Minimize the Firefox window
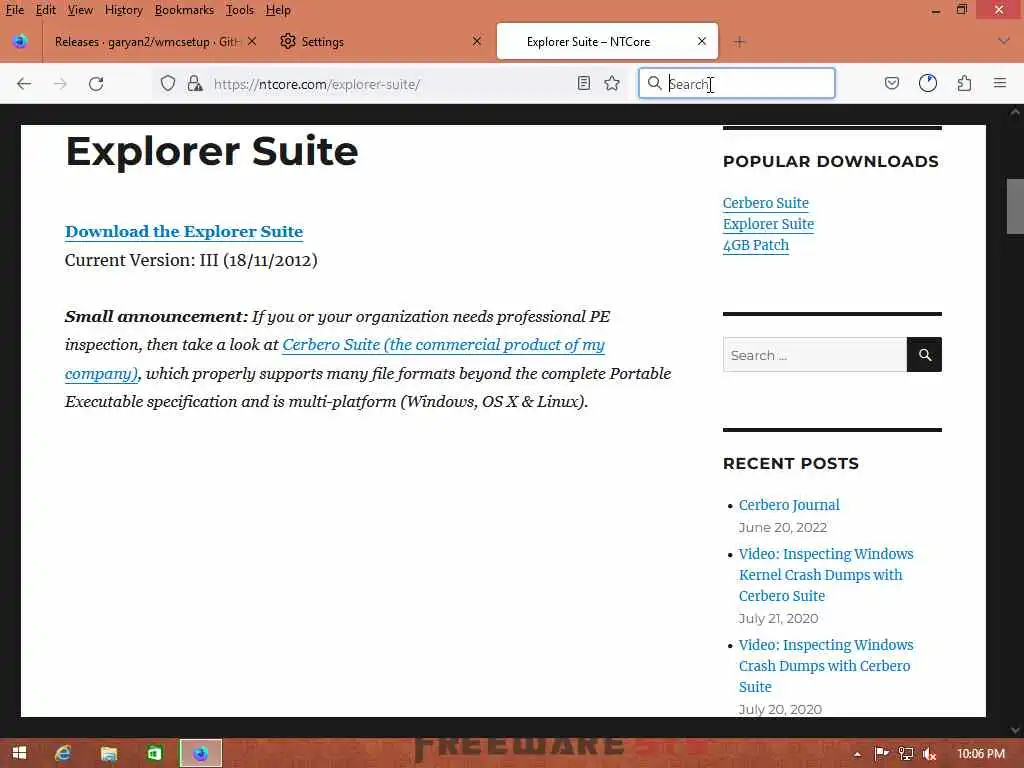This screenshot has height=768, width=1024. (x=936, y=10)
